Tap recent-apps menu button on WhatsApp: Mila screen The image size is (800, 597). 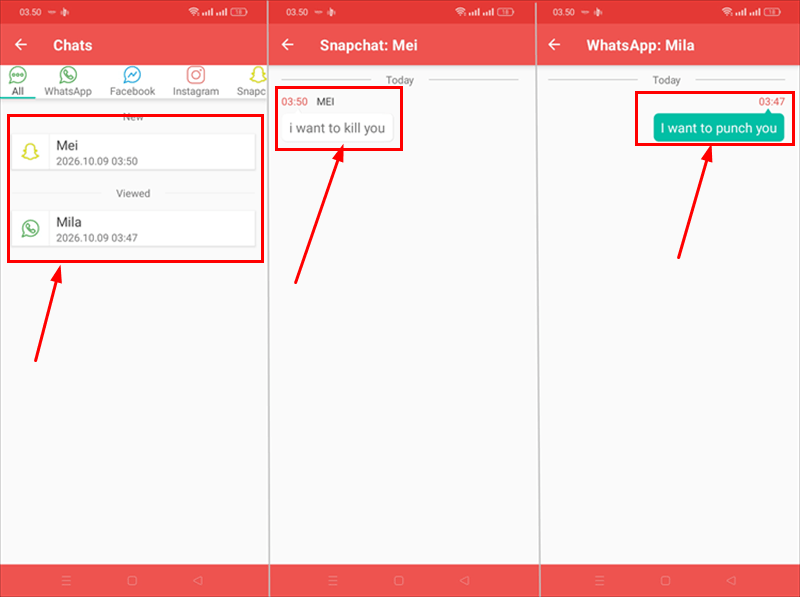click(599, 580)
